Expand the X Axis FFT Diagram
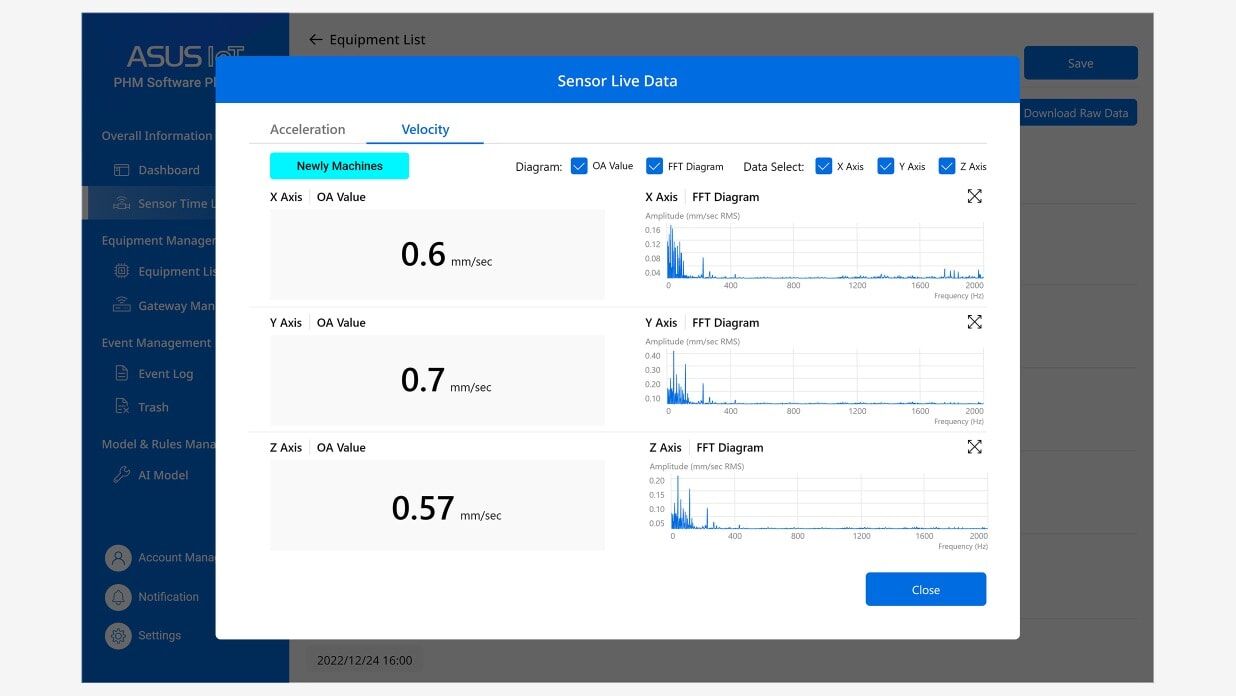The width and height of the screenshot is (1236, 696). tap(974, 197)
